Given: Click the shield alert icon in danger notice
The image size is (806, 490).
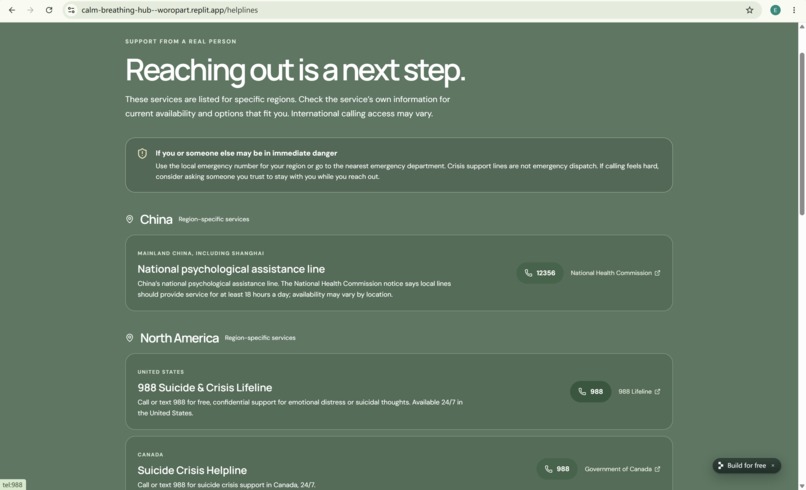Looking at the screenshot, I should coord(142,153).
